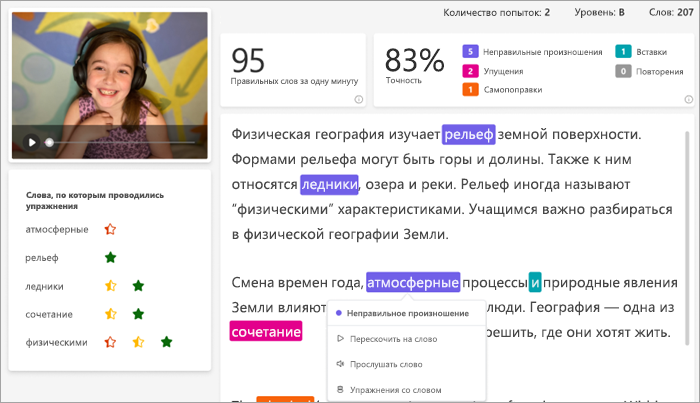Click info icon on accuracy card
The height and width of the screenshot is (403, 700).
click(688, 100)
